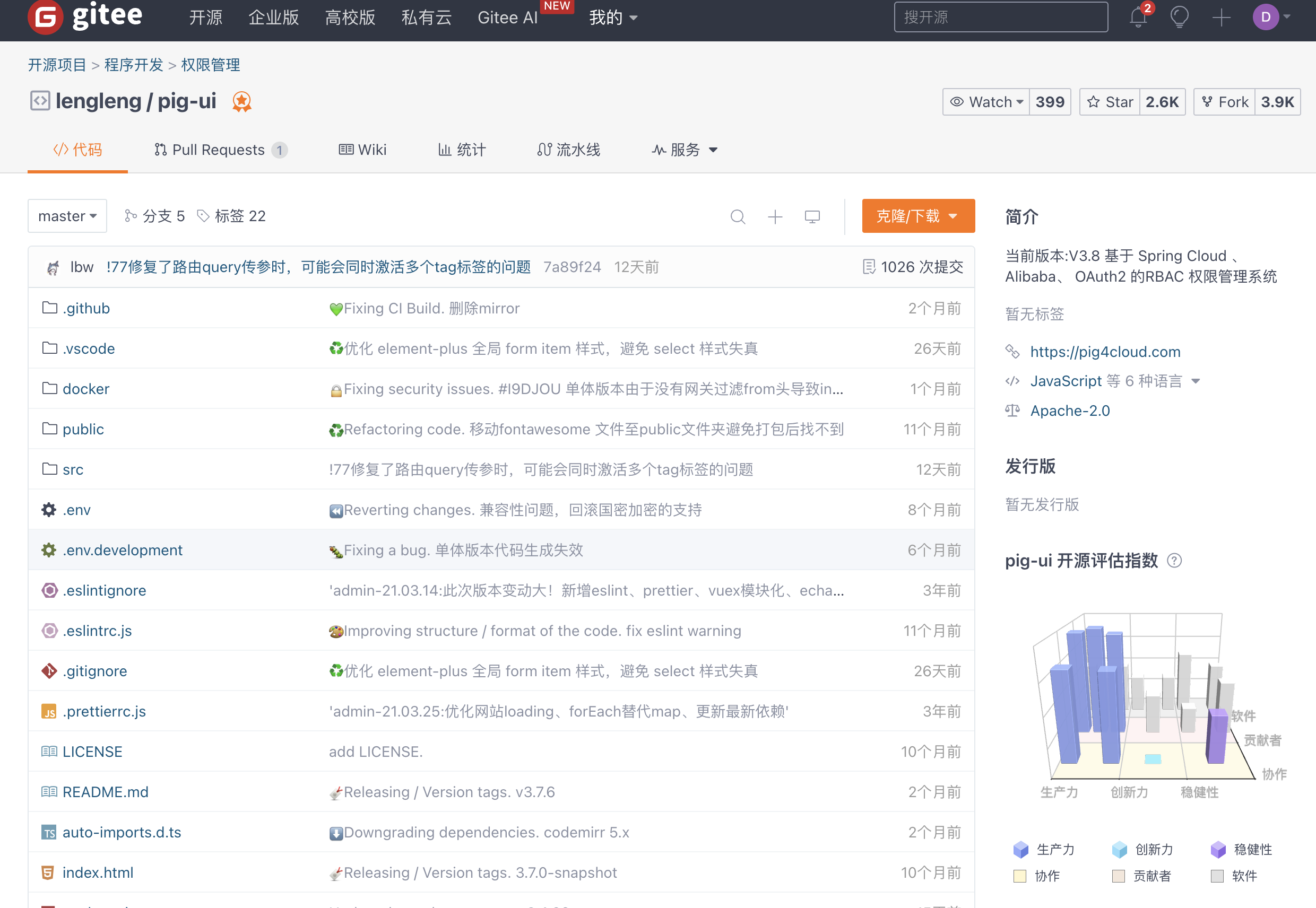Open the Apache-2.0 license link
This screenshot has height=908, width=1316.
[1070, 411]
